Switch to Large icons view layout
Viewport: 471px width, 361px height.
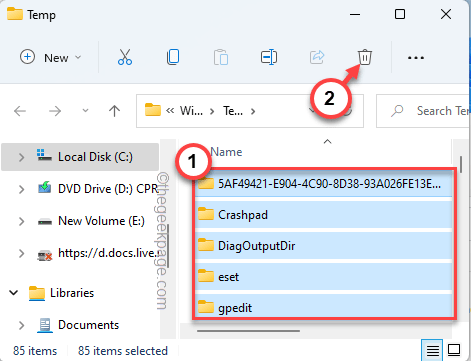(454, 350)
